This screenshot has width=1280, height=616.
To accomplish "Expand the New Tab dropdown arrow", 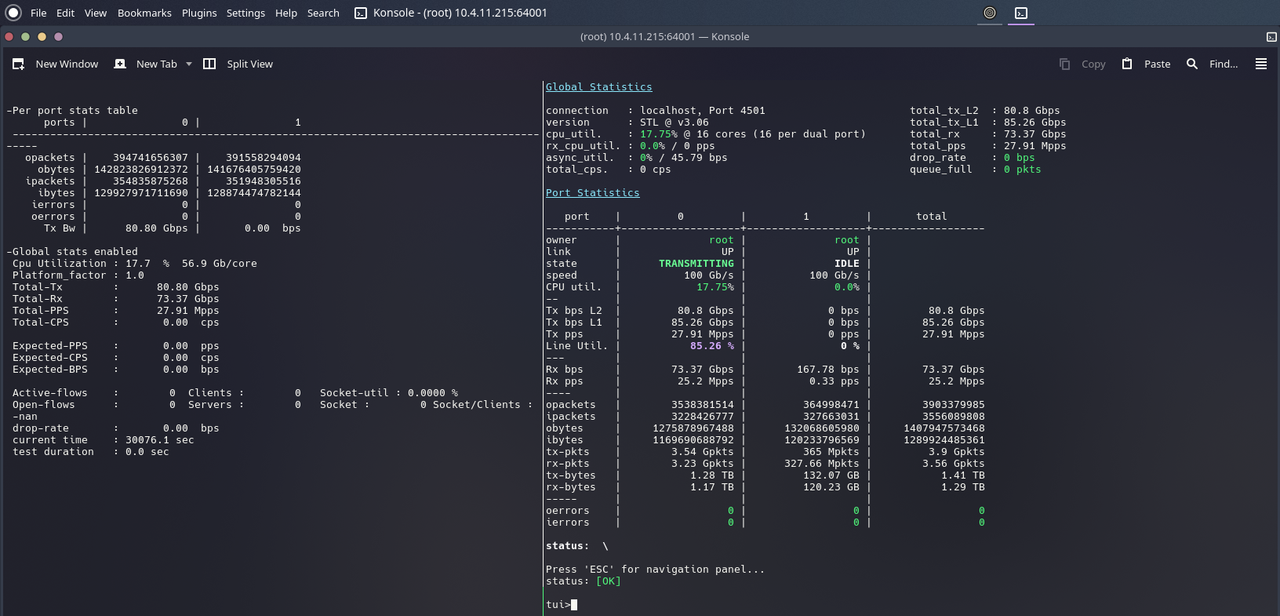I will (189, 64).
